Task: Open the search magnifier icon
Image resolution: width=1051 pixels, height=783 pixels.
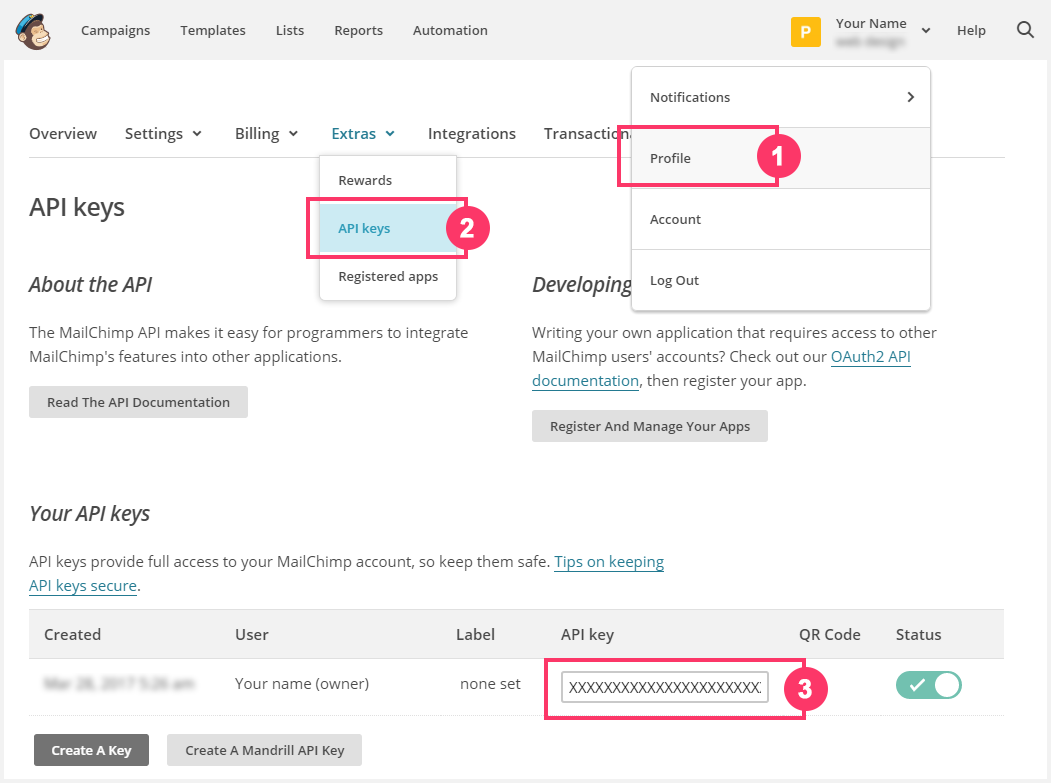Action: click(x=1025, y=29)
